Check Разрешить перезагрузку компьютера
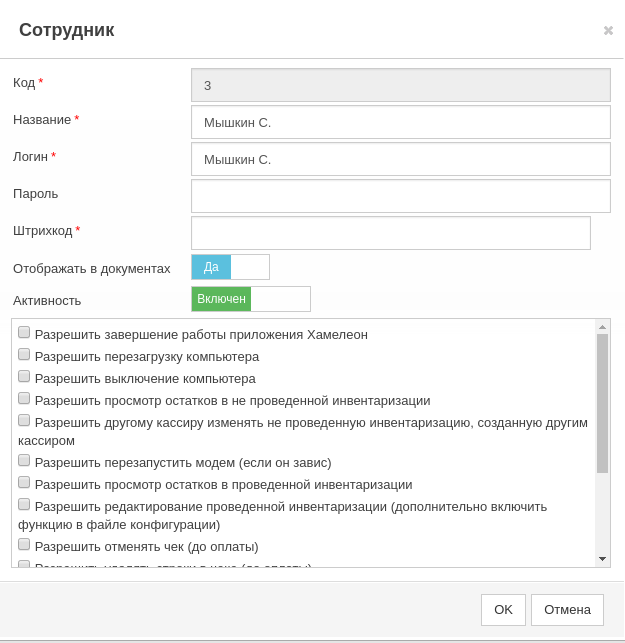 [x=24, y=354]
